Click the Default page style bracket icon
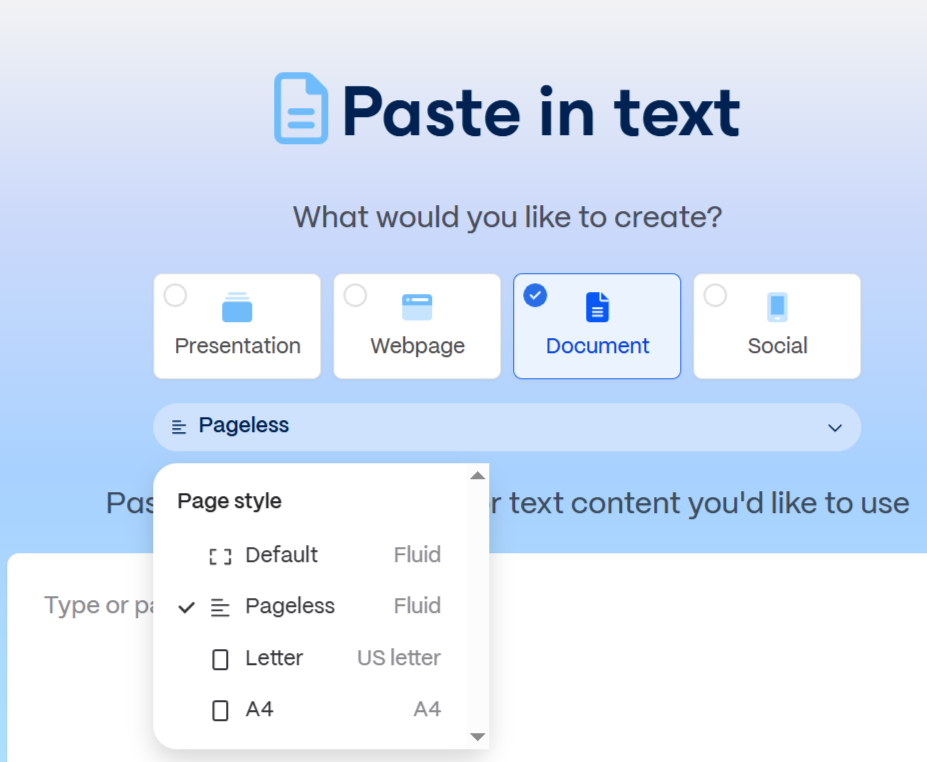This screenshot has width=927, height=762. point(220,556)
